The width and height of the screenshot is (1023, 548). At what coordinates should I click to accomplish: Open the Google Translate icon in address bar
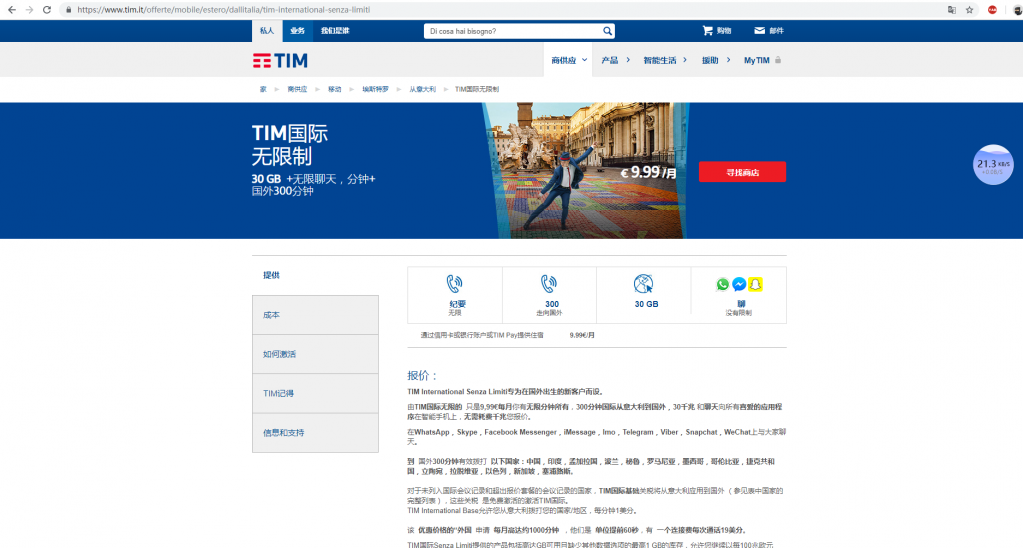click(x=952, y=10)
